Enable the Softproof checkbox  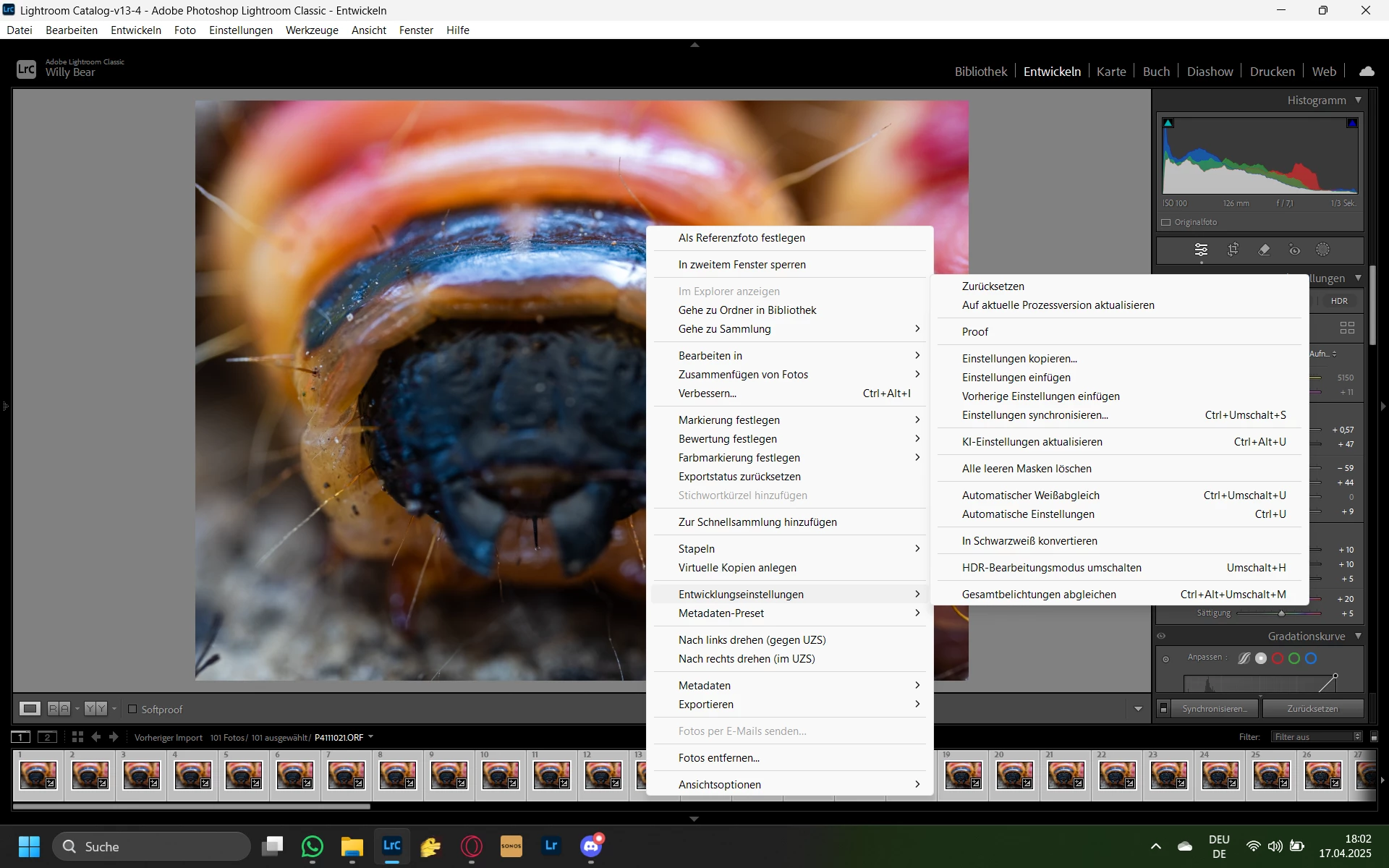(132, 709)
